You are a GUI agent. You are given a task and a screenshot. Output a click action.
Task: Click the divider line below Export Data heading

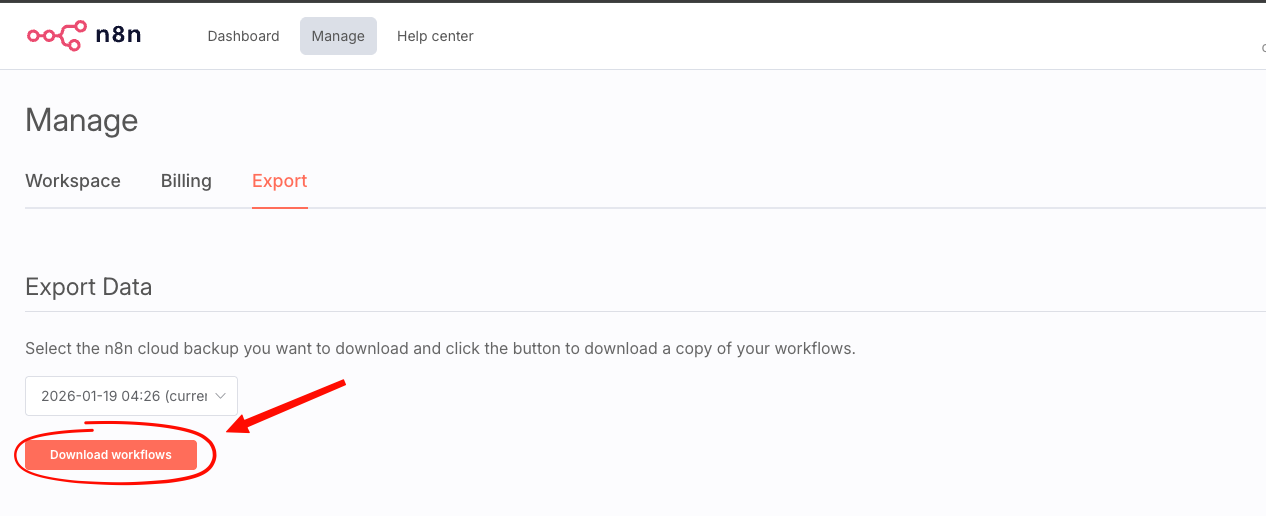pos(640,311)
